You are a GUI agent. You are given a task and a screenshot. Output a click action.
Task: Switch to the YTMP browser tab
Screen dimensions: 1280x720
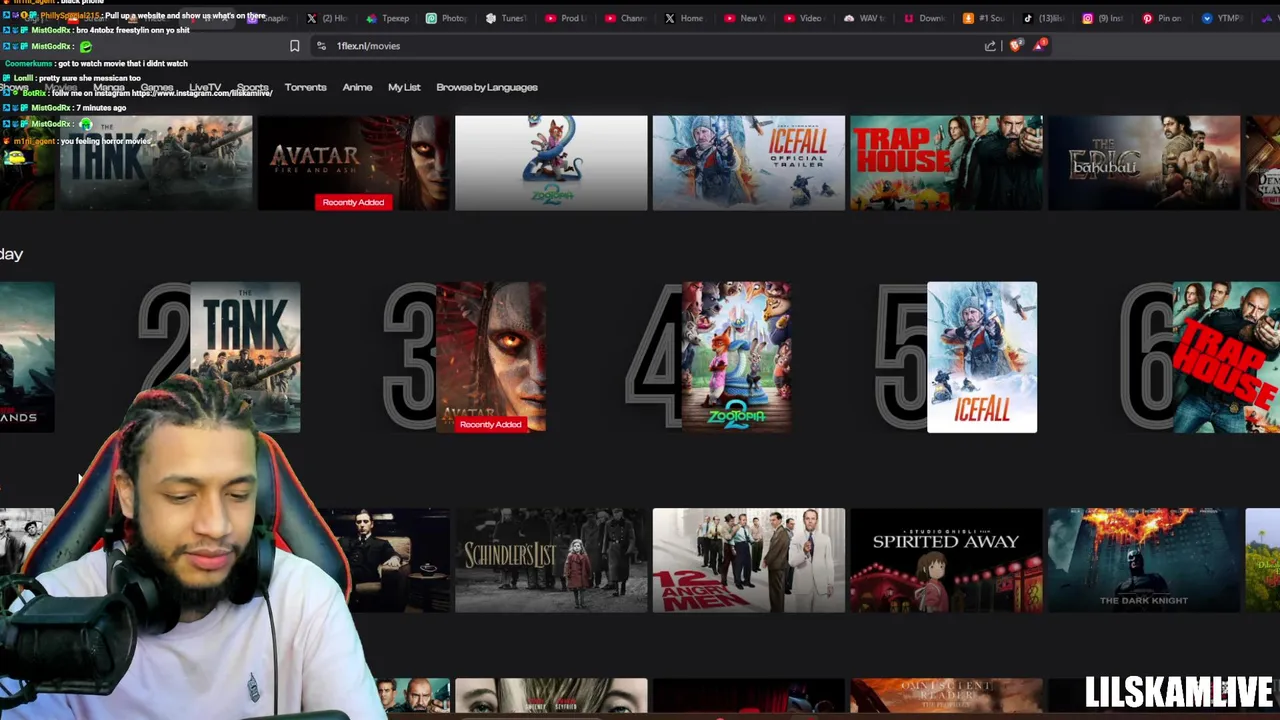(1223, 18)
